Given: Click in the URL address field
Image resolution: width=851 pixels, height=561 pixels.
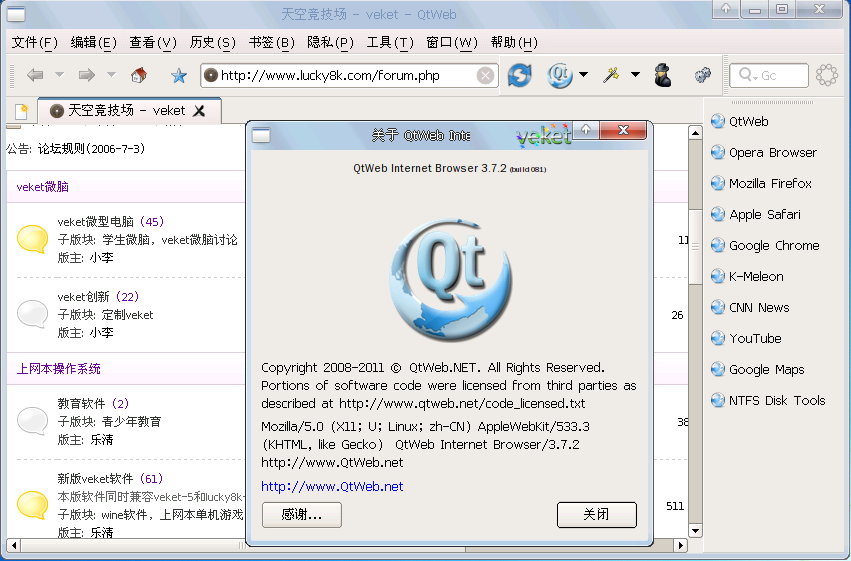Looking at the screenshot, I should click(x=347, y=75).
